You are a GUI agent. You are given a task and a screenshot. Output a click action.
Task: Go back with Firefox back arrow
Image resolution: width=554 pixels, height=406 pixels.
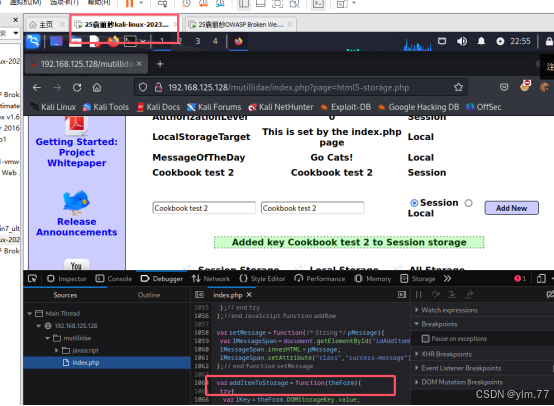coord(37,87)
